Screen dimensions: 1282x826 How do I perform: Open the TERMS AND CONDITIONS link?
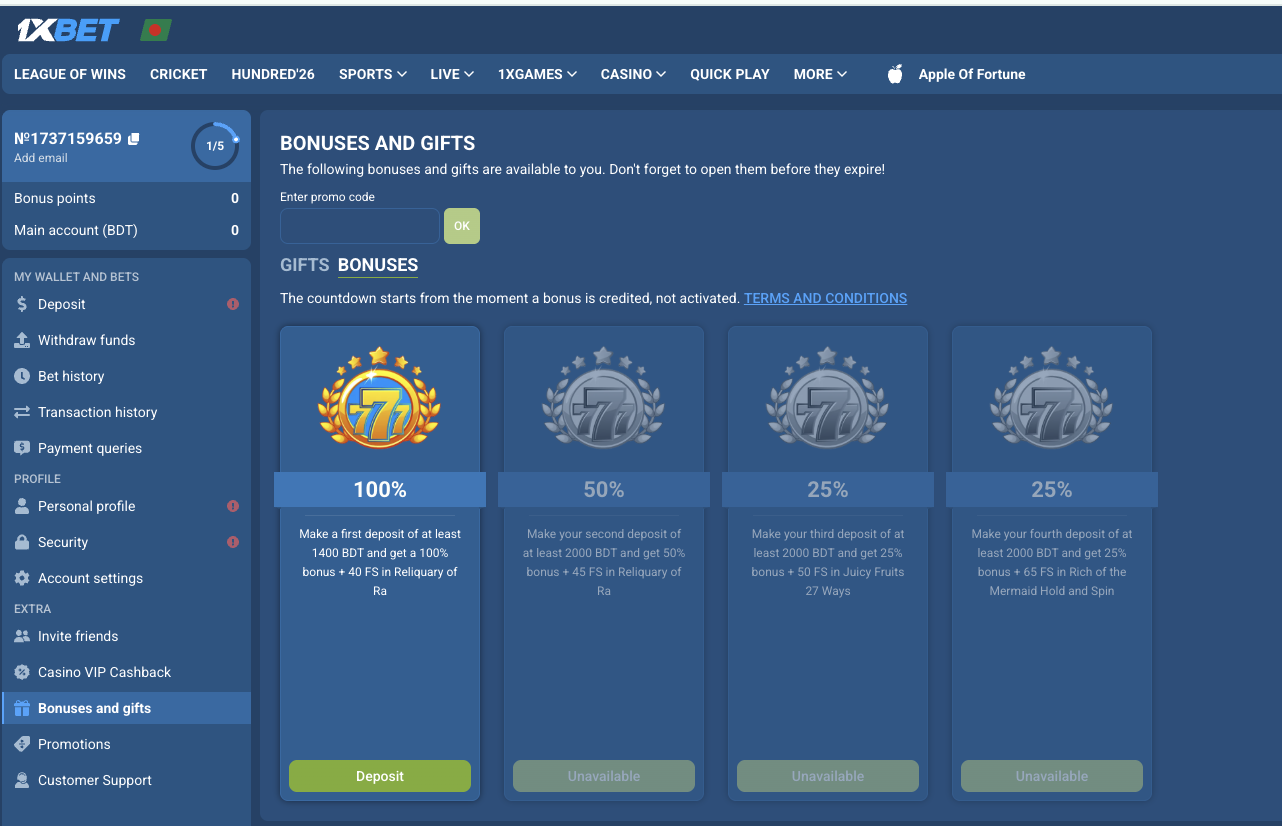pyautogui.click(x=826, y=298)
